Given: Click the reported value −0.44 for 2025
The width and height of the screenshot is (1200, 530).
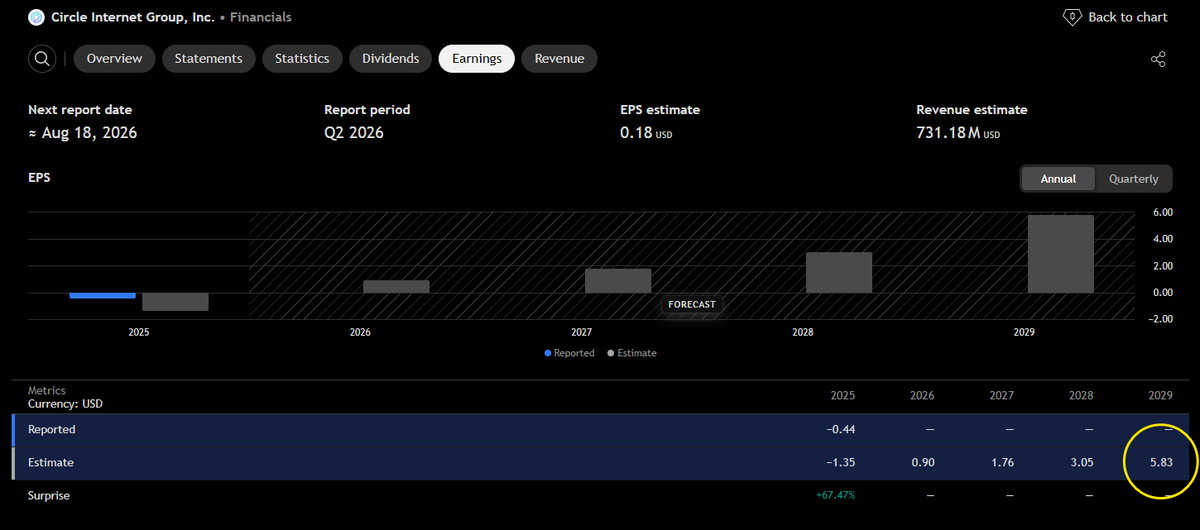Looking at the screenshot, I should click(840, 429).
